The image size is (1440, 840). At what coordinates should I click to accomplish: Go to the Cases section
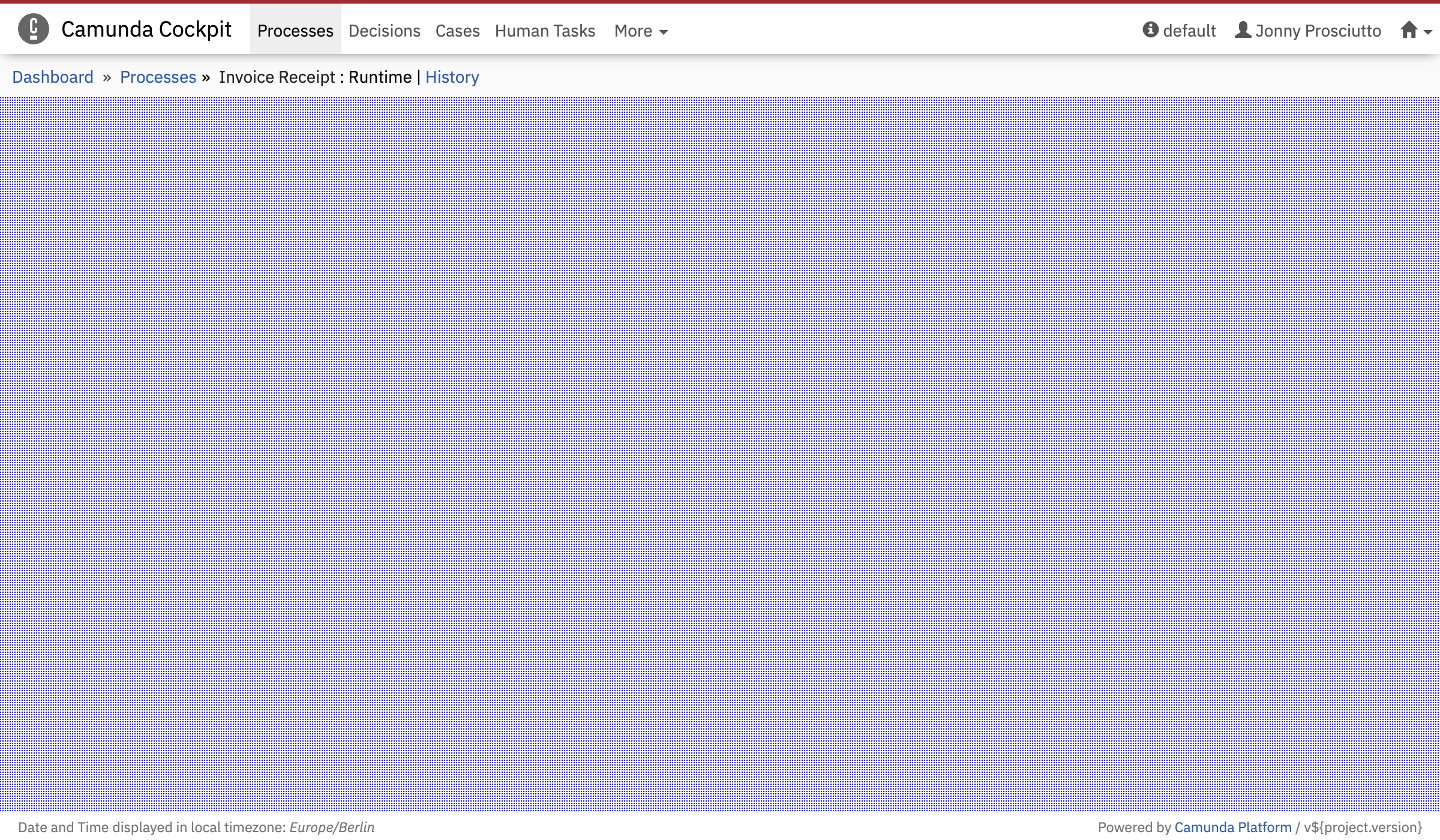(x=457, y=31)
